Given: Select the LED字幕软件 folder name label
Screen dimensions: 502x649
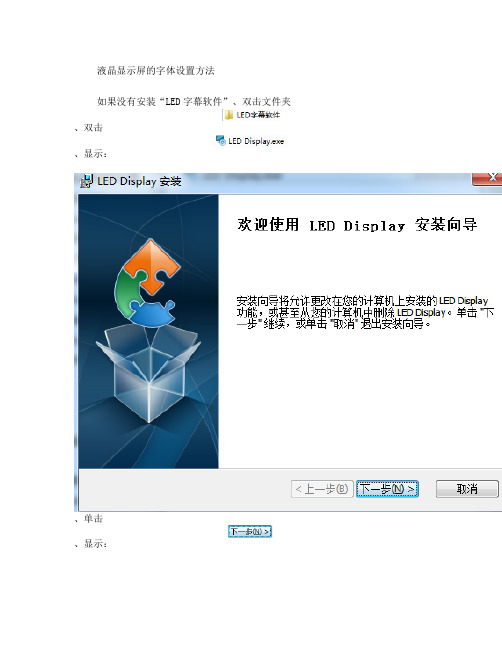Looking at the screenshot, I should pos(258,115).
